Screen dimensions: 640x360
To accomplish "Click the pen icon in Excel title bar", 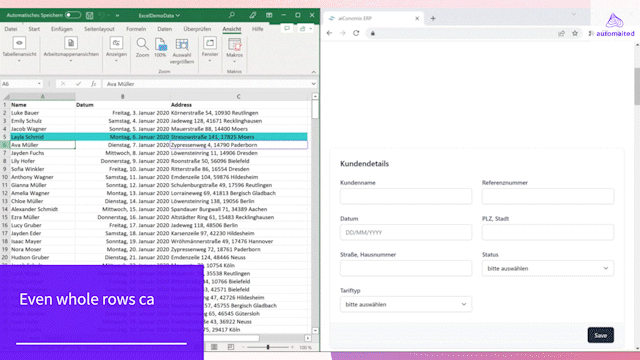I will click(253, 15).
